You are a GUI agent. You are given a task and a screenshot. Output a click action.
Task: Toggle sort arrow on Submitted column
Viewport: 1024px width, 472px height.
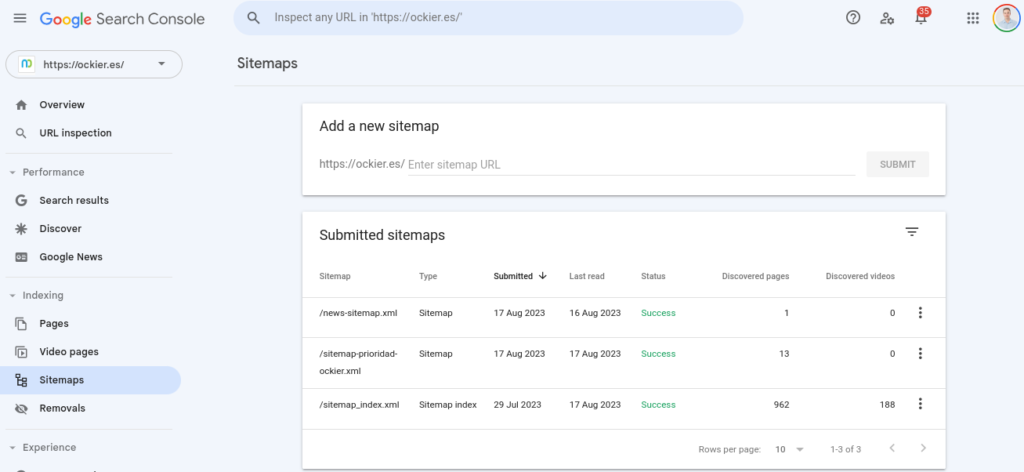pos(543,275)
